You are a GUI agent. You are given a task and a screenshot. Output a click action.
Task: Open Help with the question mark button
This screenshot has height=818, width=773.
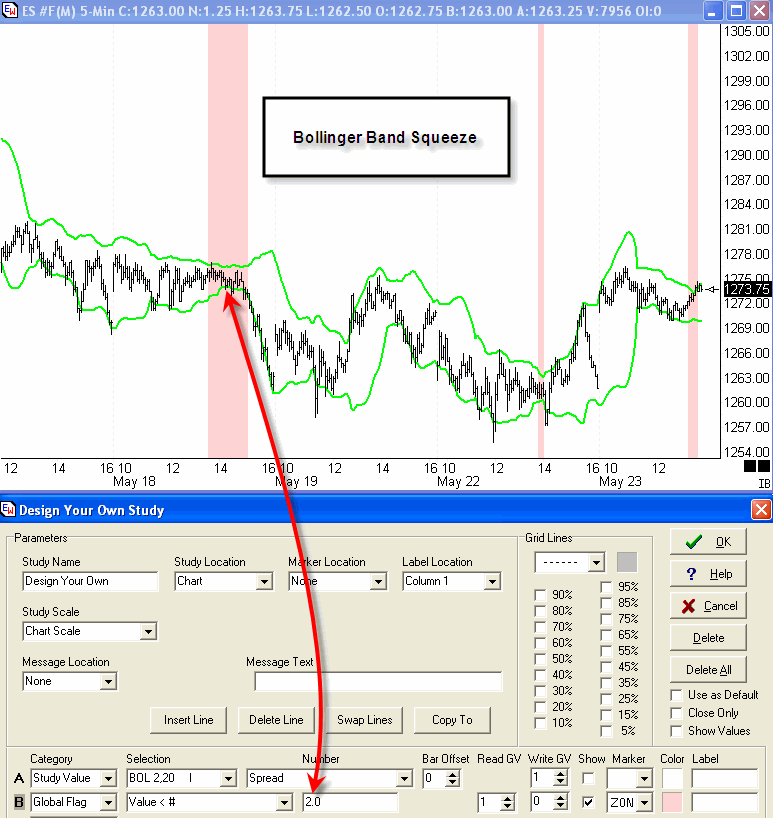click(709, 574)
